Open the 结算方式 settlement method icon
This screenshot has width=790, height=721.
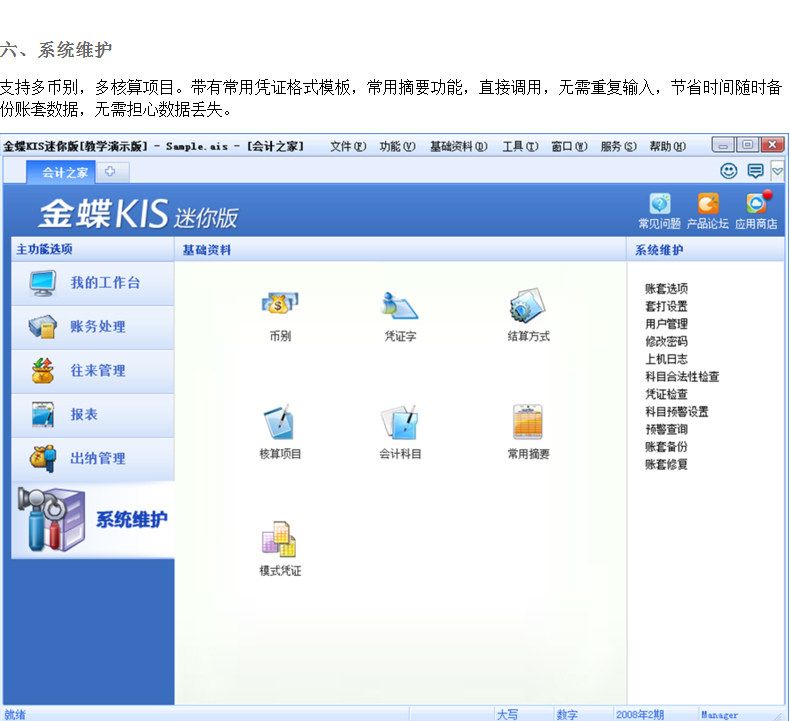pos(528,305)
